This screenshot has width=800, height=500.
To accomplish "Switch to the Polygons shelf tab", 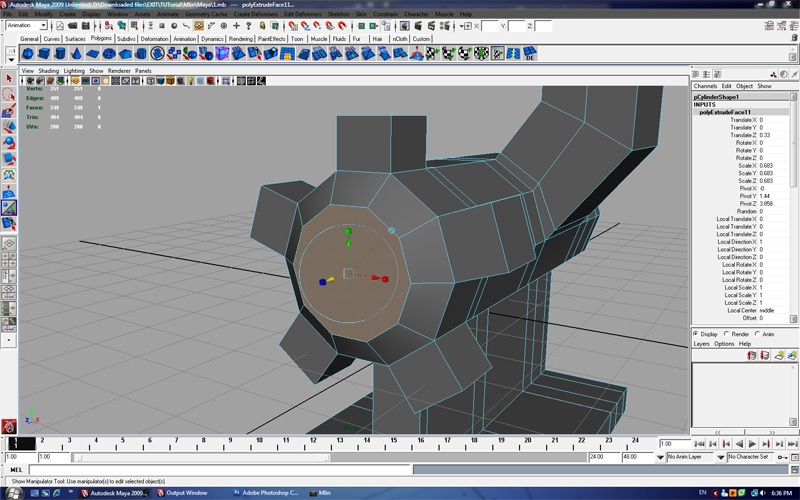I will click(x=101, y=38).
